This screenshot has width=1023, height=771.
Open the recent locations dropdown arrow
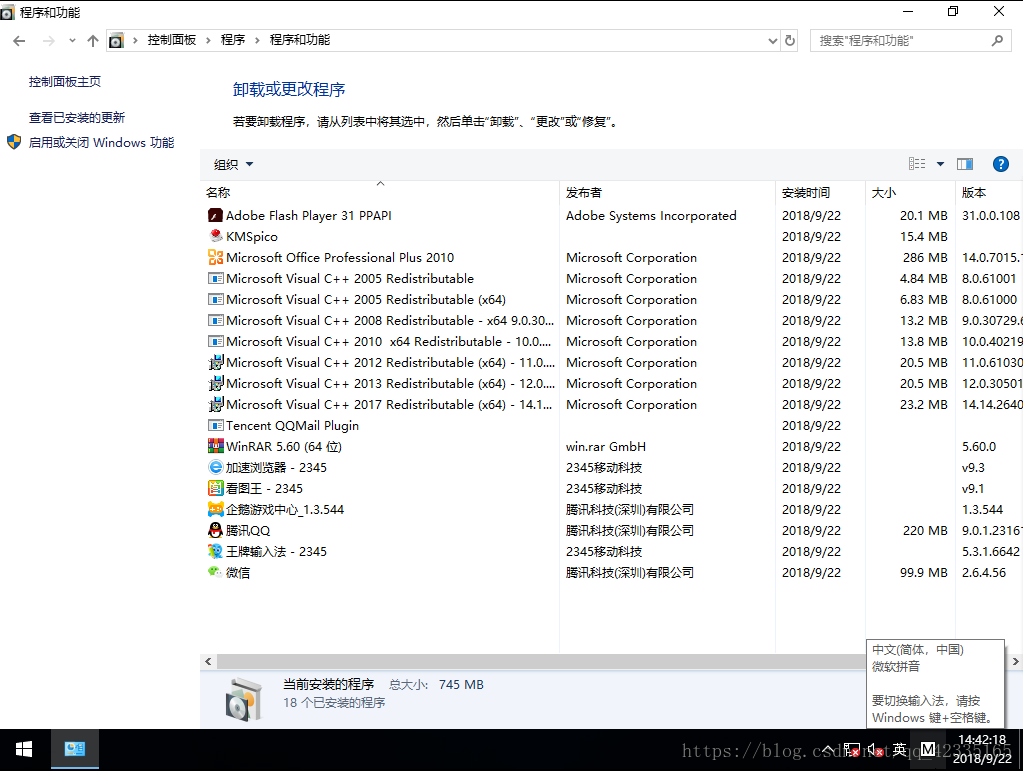pos(72,40)
